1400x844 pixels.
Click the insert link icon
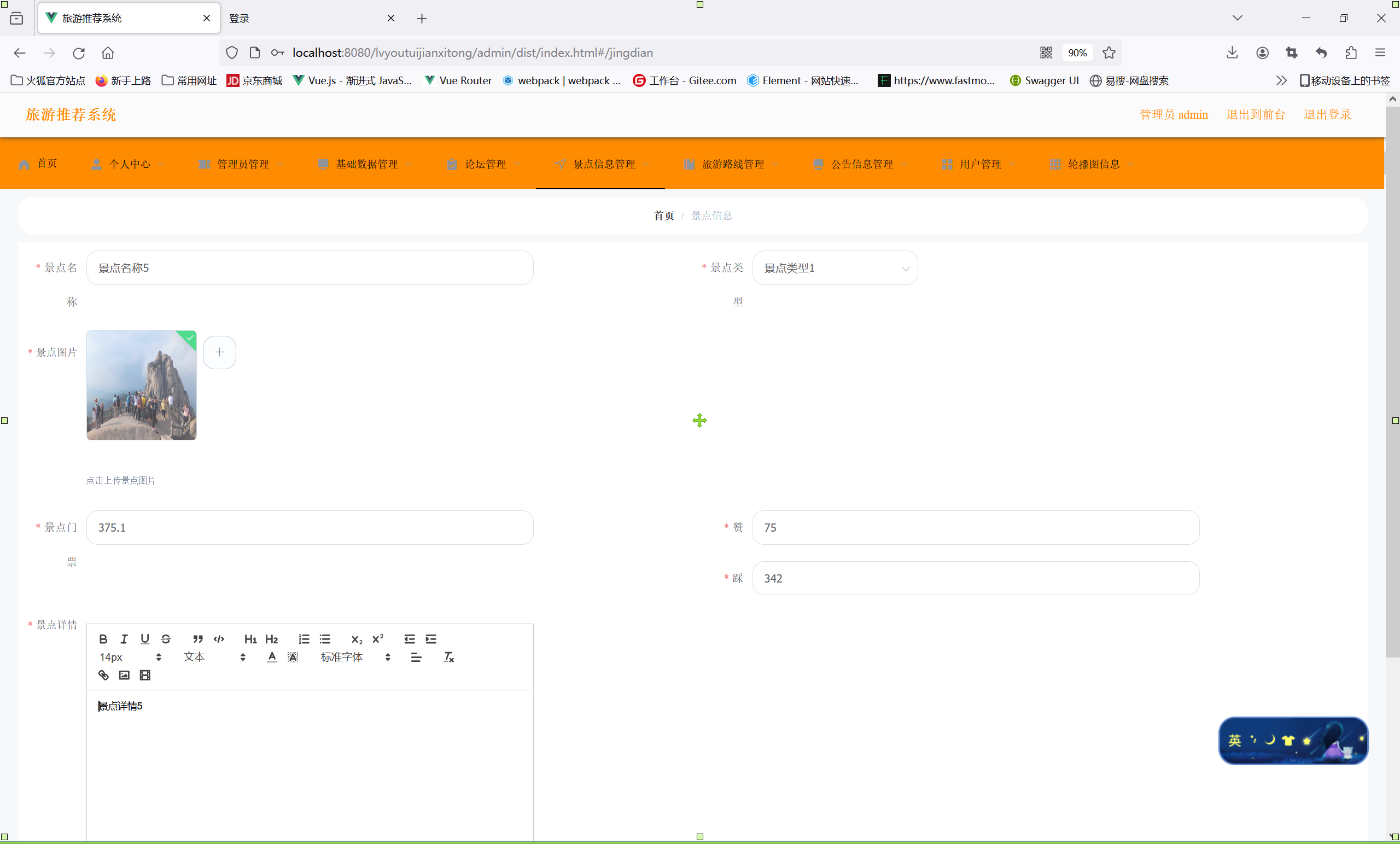tap(103, 675)
